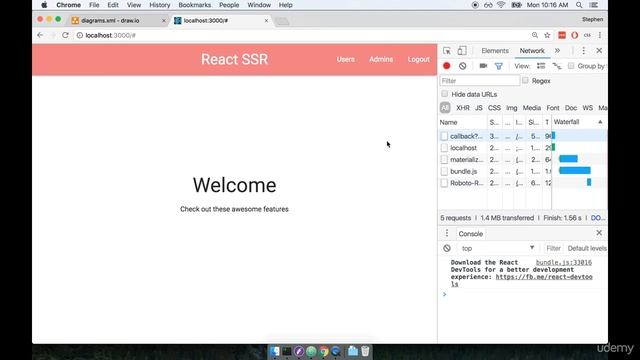Open the console drawer three-dot menu
The height and width of the screenshot is (360, 640).
coord(447,233)
